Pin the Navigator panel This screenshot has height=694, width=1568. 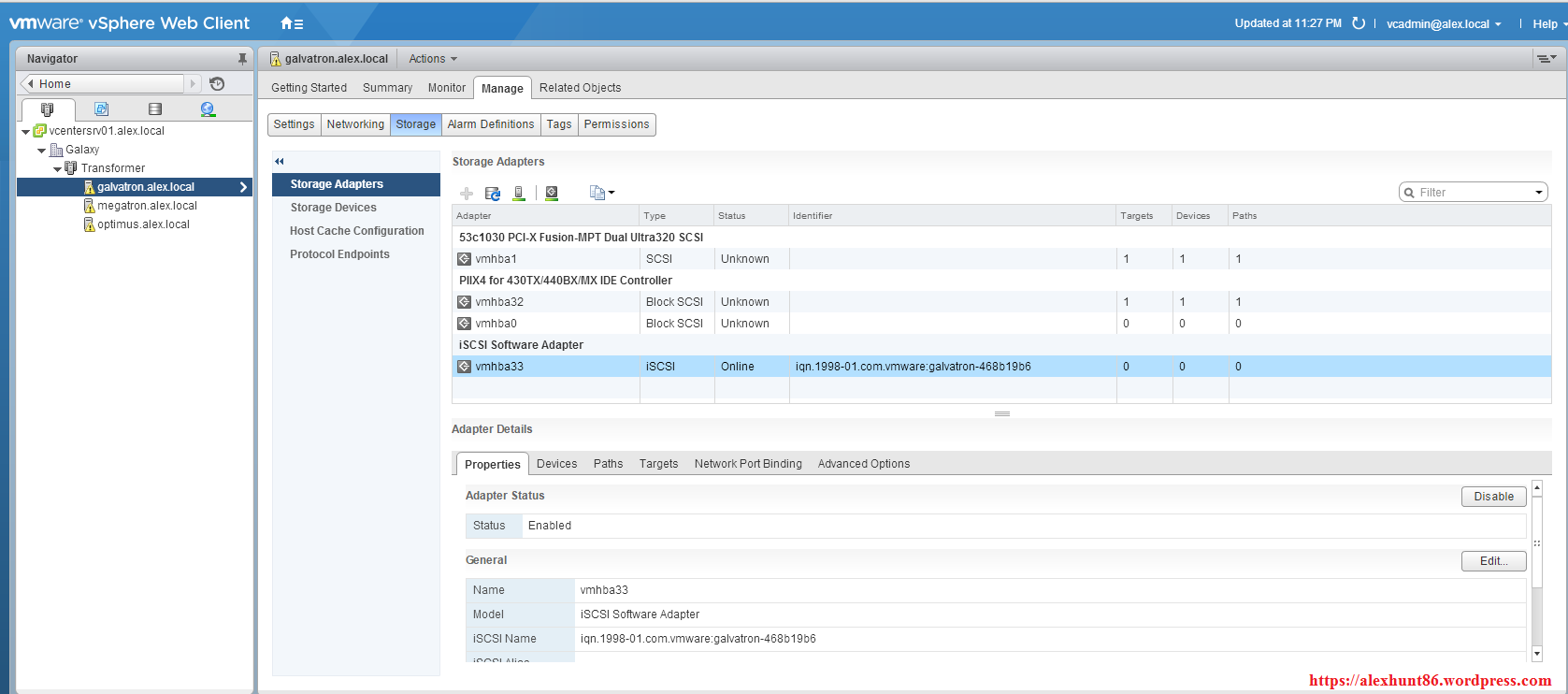coord(242,59)
